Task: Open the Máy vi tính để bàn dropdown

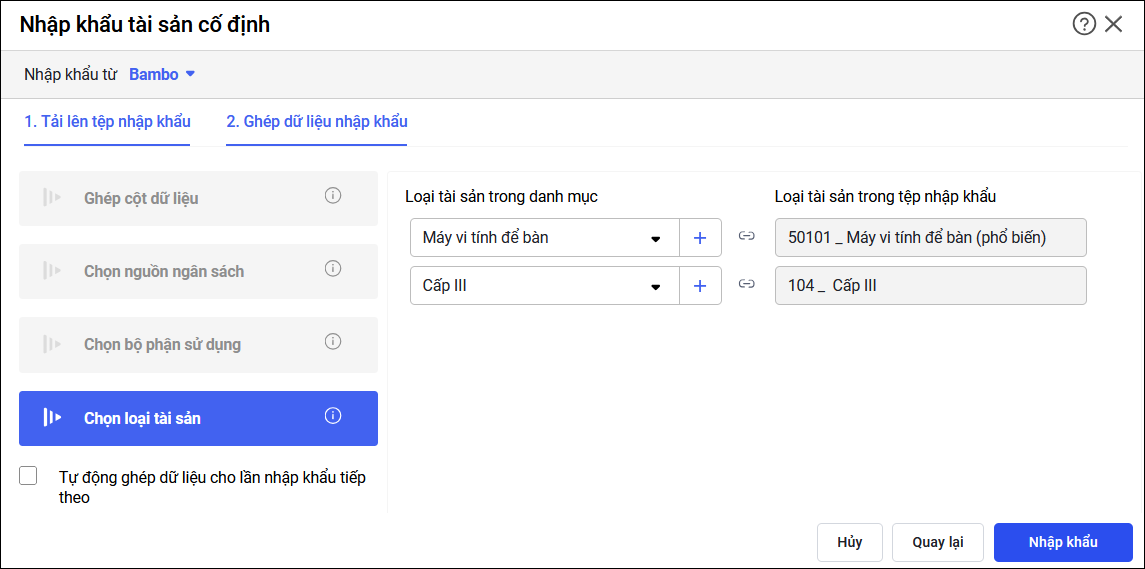Action: point(545,238)
